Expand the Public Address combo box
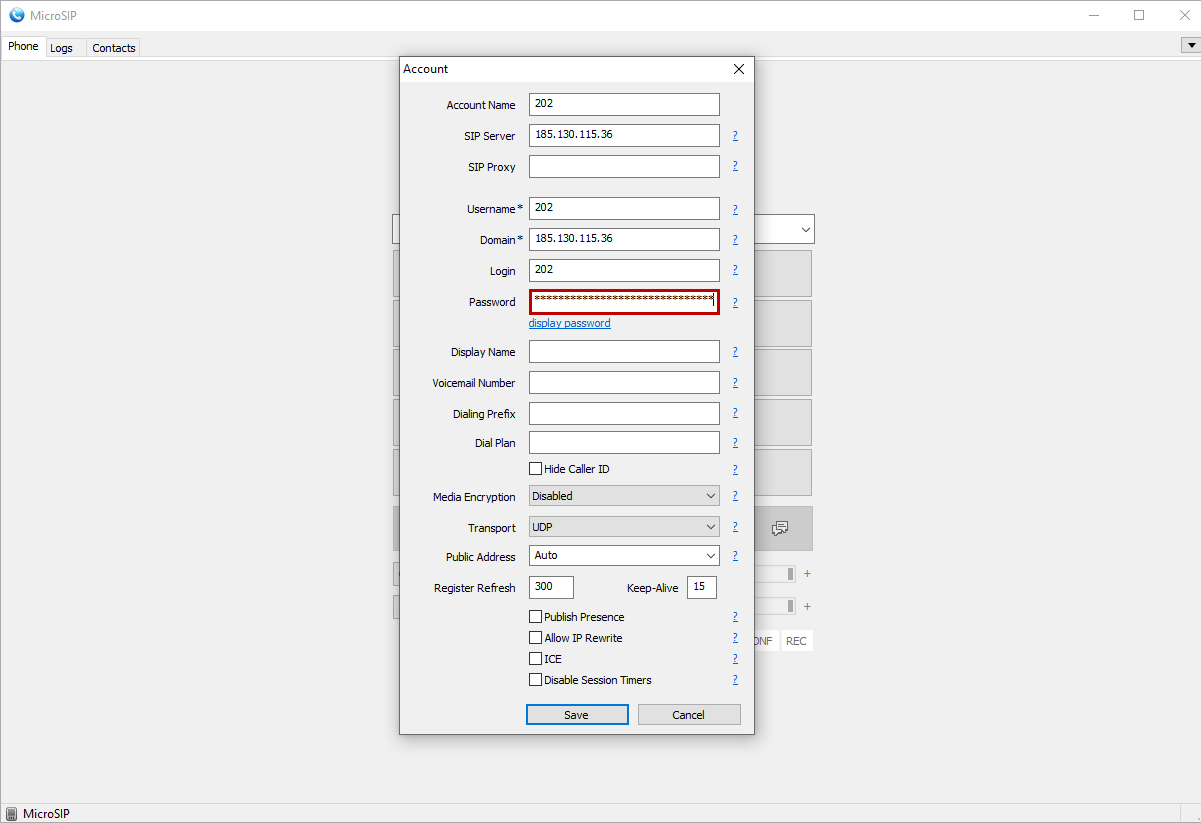The width and height of the screenshot is (1201, 823). [624, 555]
